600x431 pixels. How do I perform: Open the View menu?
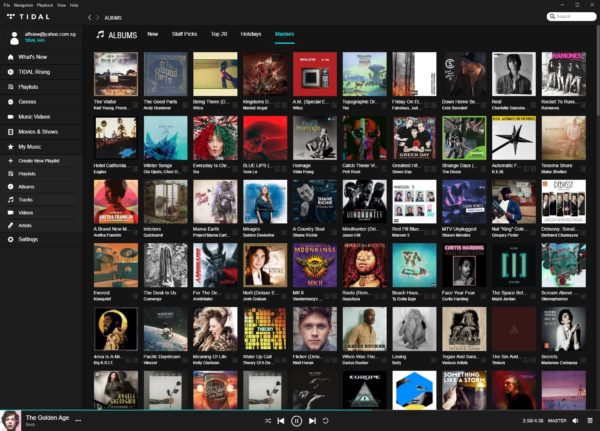(x=61, y=5)
